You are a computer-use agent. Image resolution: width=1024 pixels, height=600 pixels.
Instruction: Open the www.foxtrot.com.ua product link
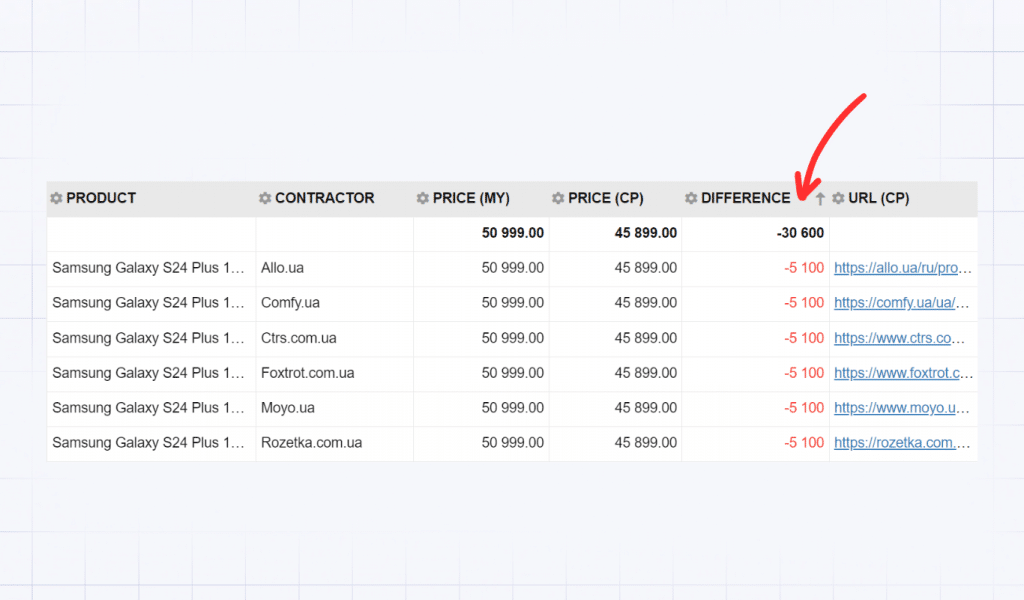(x=902, y=373)
